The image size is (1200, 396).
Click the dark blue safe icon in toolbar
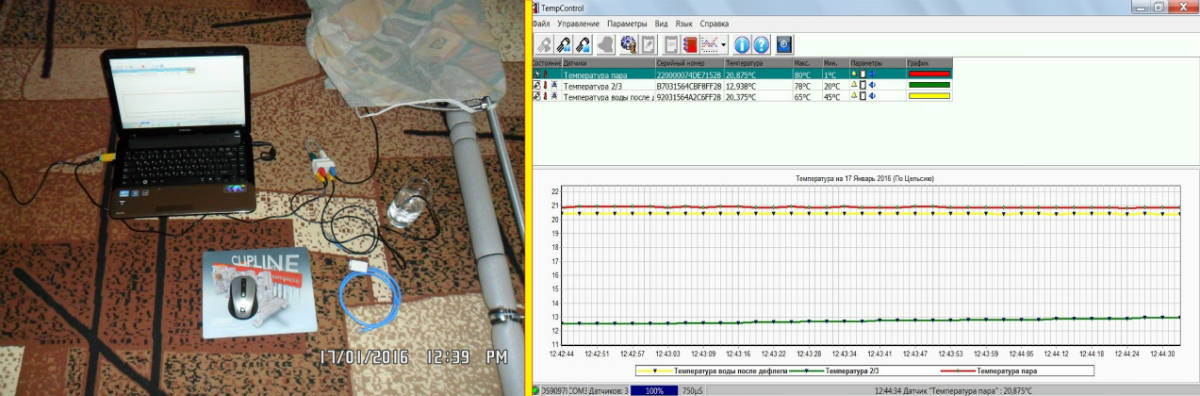point(784,44)
